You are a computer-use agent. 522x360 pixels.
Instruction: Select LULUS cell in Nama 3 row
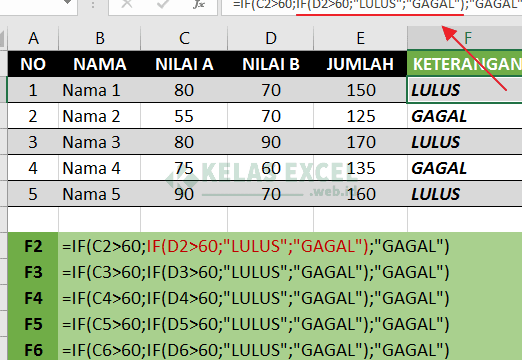(465, 142)
